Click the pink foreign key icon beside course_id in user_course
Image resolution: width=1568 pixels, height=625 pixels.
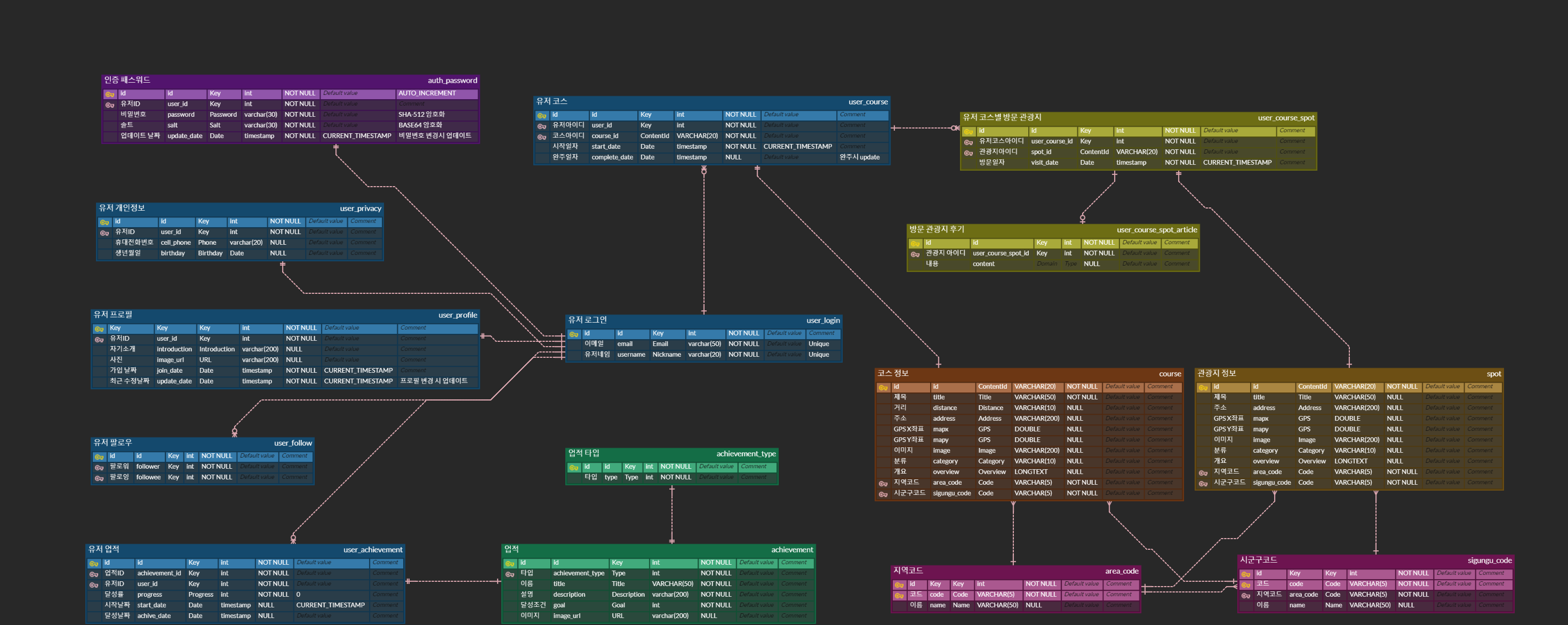click(x=541, y=137)
